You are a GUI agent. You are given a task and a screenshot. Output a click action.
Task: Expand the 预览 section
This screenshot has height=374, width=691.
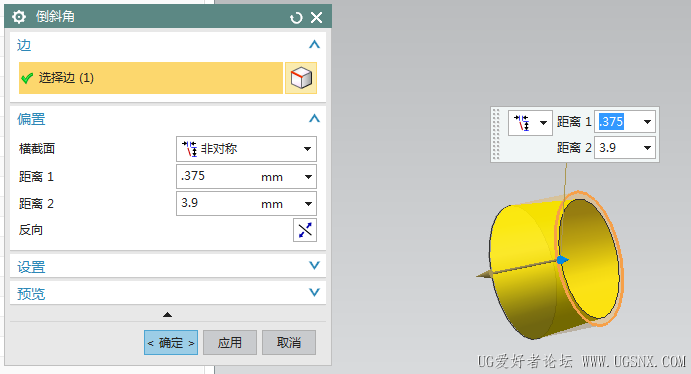tap(314, 292)
